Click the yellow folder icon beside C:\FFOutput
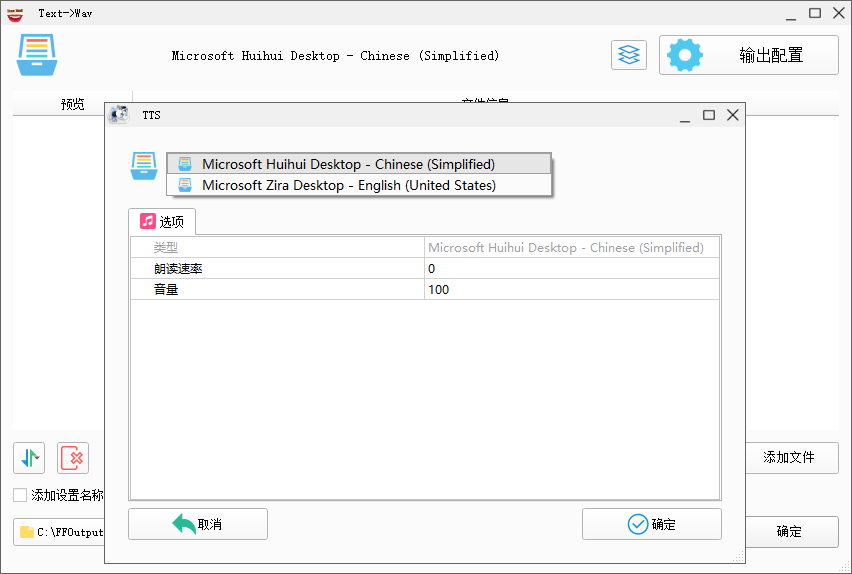The width and height of the screenshot is (852, 574). tap(27, 532)
